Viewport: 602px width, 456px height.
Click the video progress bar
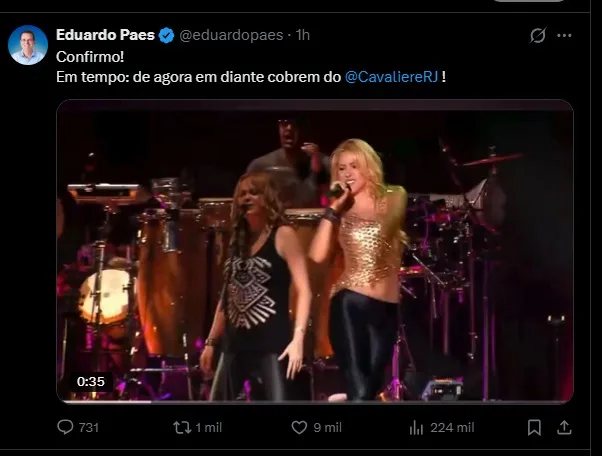[x=315, y=401]
